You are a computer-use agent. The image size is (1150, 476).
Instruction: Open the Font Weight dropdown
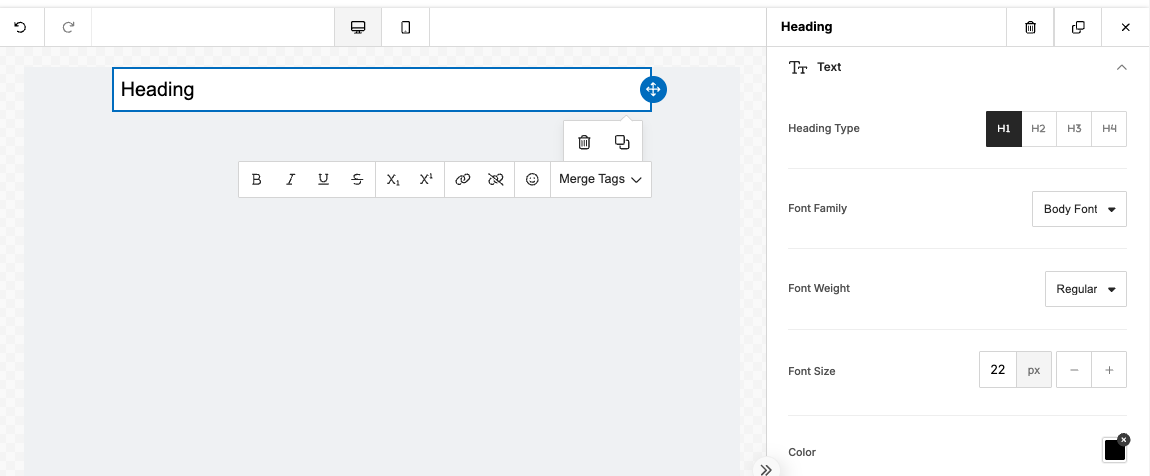coord(1085,289)
